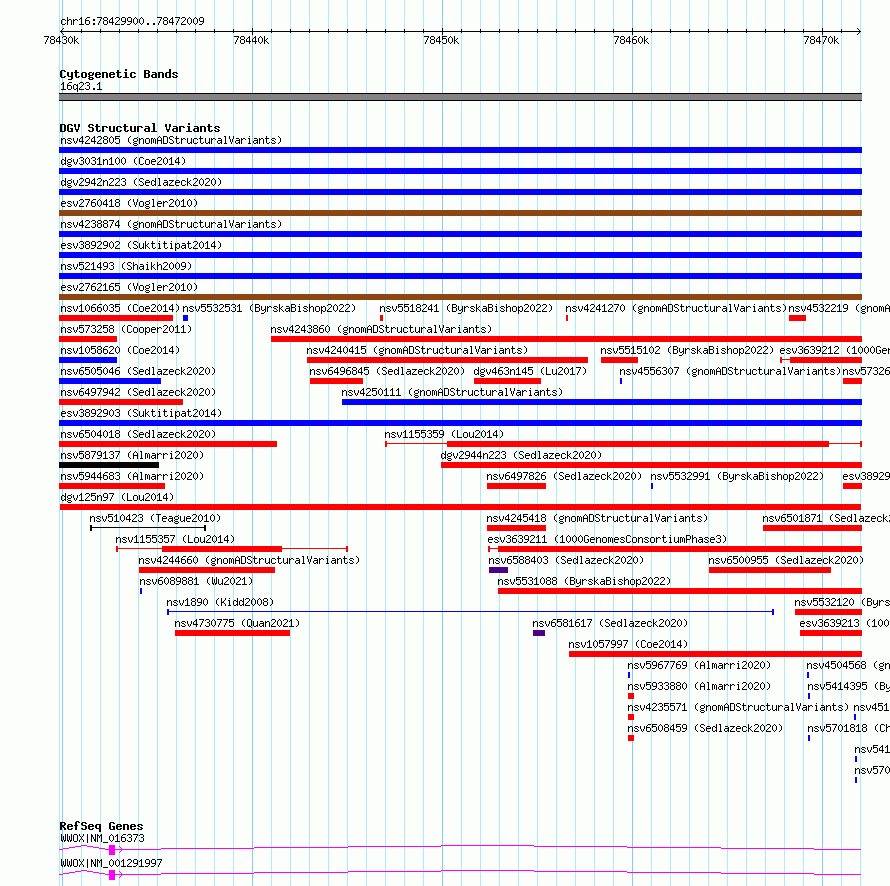890x886 pixels.
Task: Open nsv4238874 gnomAD variant label
Action: tap(171, 224)
